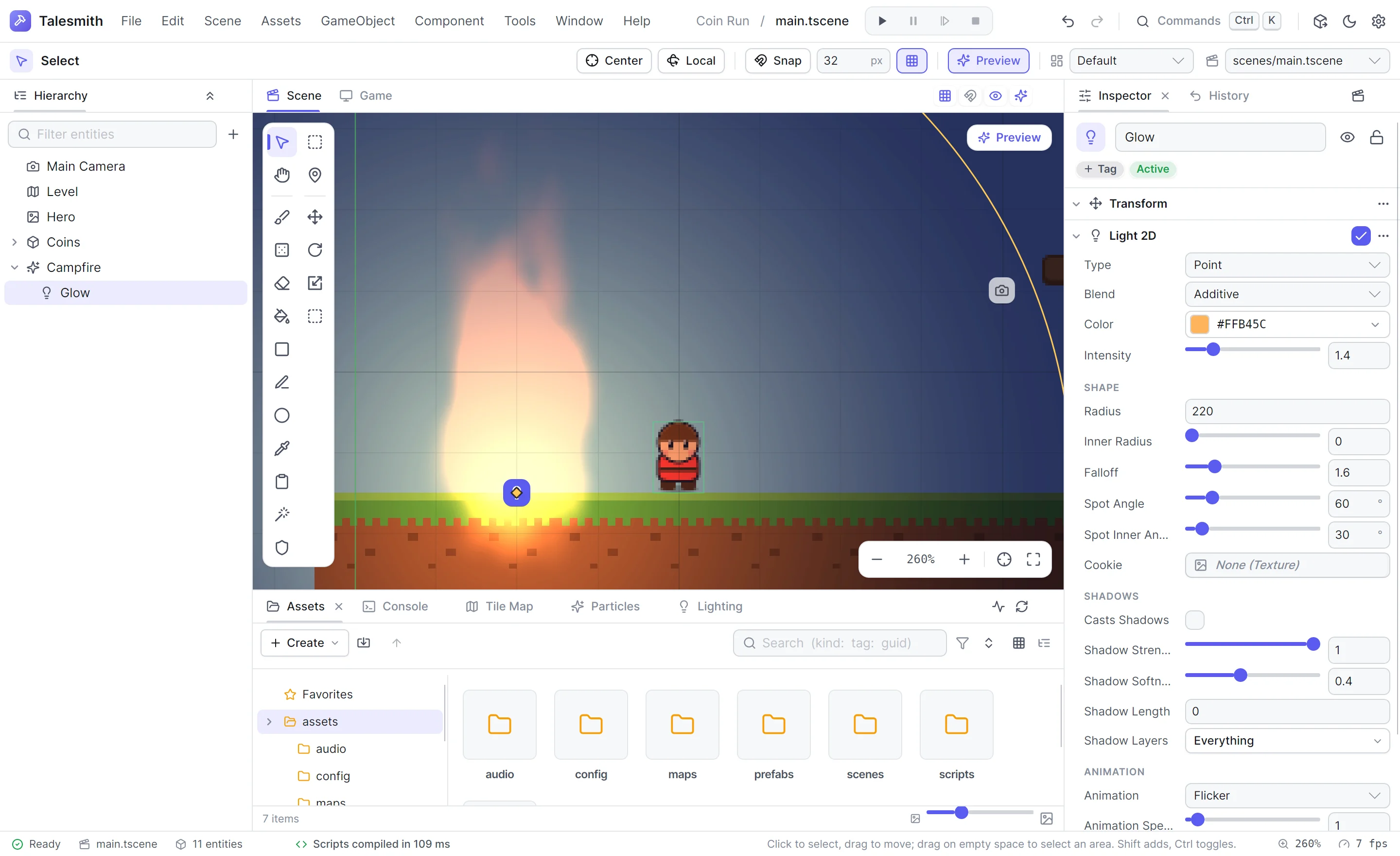
Task: Disable the Light 2D component checkbox
Action: [1360, 235]
